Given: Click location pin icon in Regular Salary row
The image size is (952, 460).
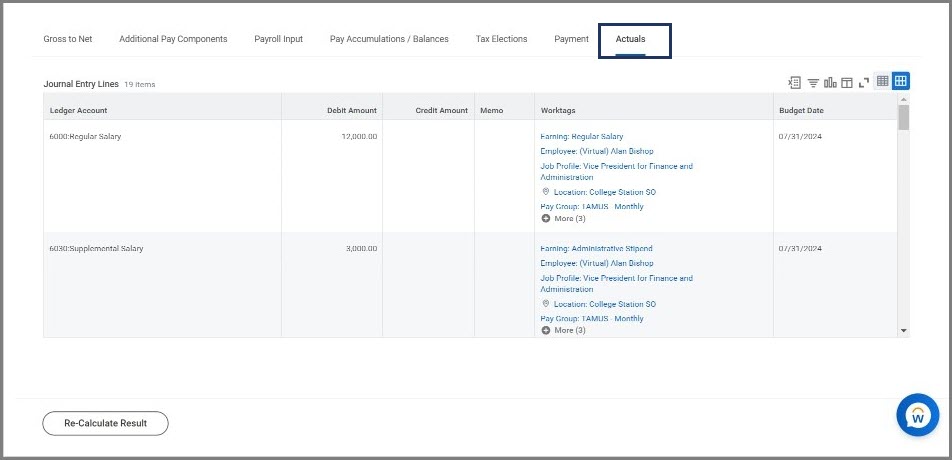Looking at the screenshot, I should point(546,192).
